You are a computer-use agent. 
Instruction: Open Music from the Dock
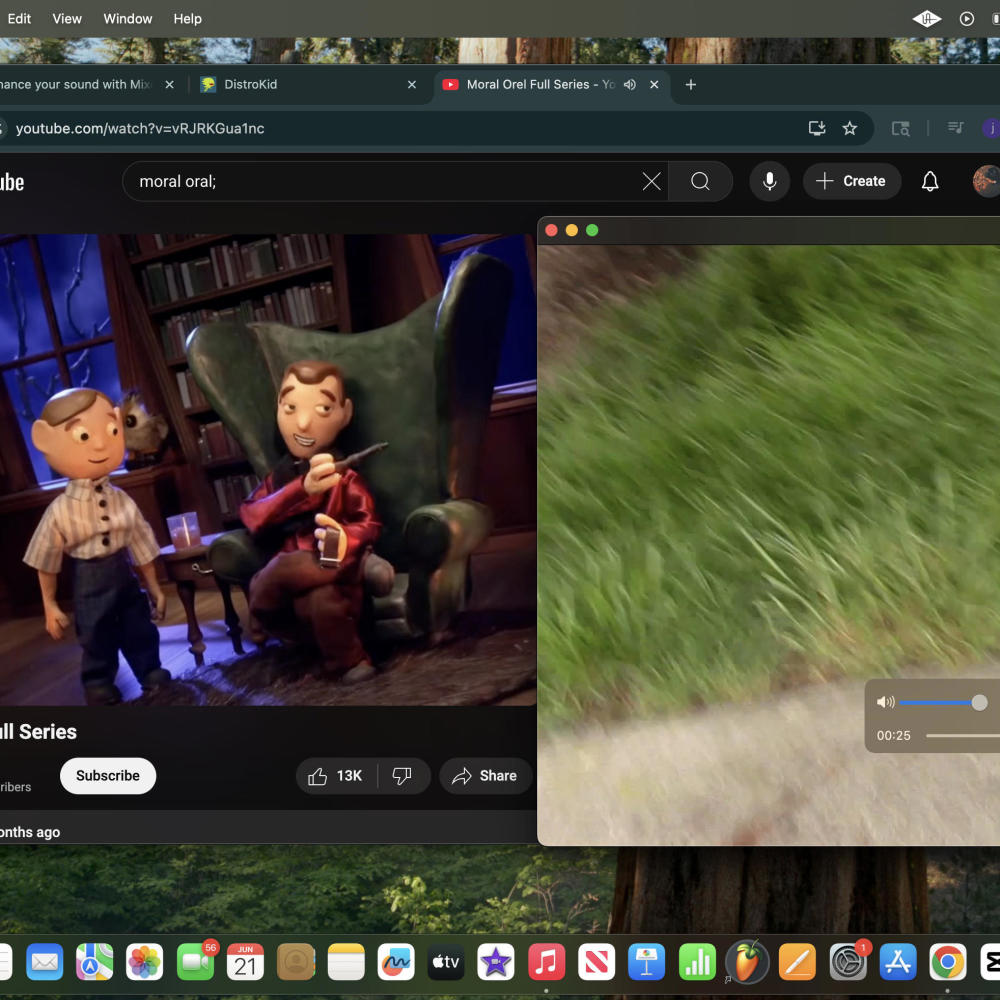click(547, 961)
